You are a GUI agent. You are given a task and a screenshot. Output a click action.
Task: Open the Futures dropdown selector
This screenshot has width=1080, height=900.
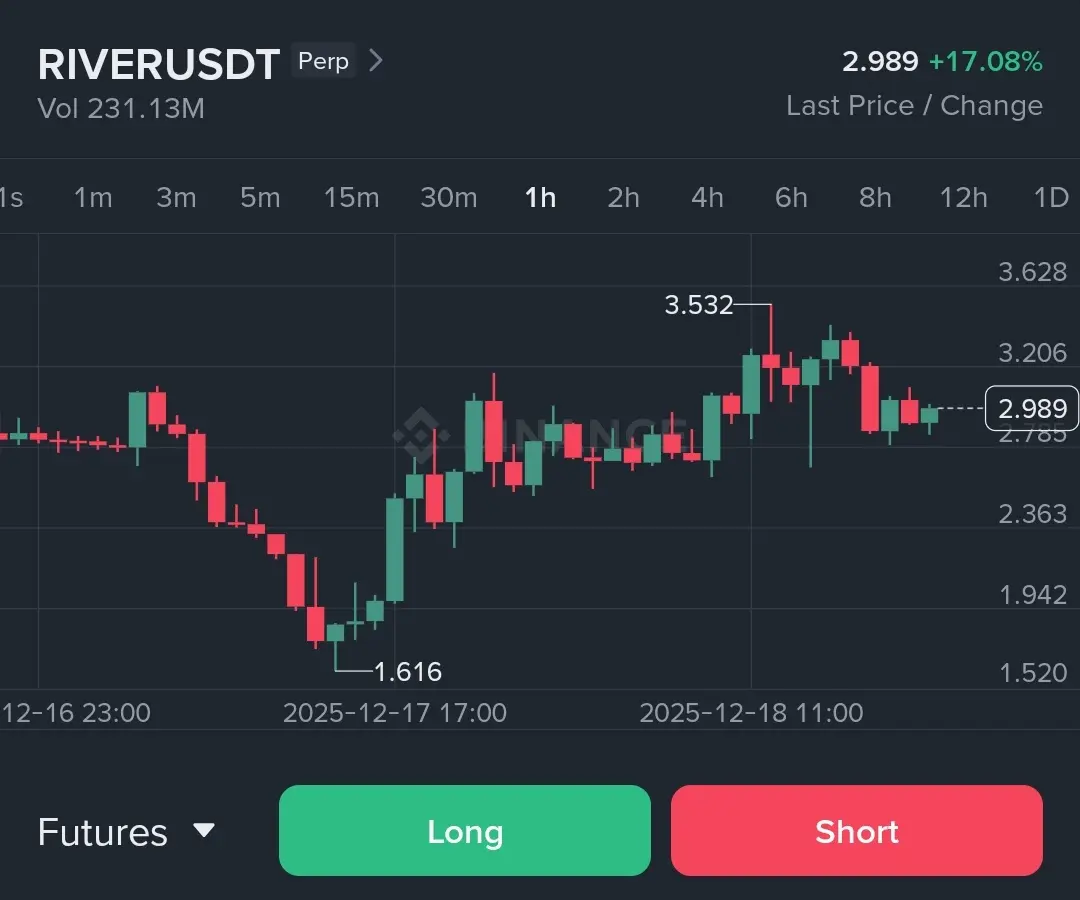pos(127,832)
